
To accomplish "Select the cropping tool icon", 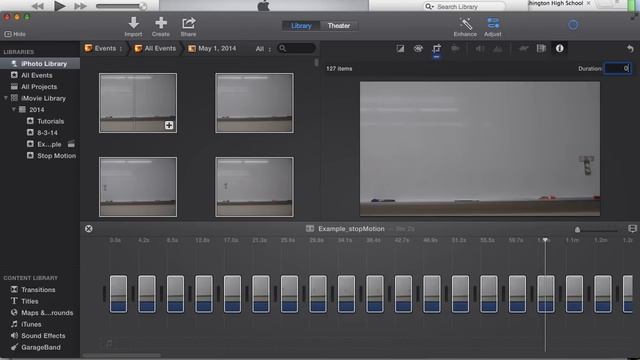I will tap(436, 49).
